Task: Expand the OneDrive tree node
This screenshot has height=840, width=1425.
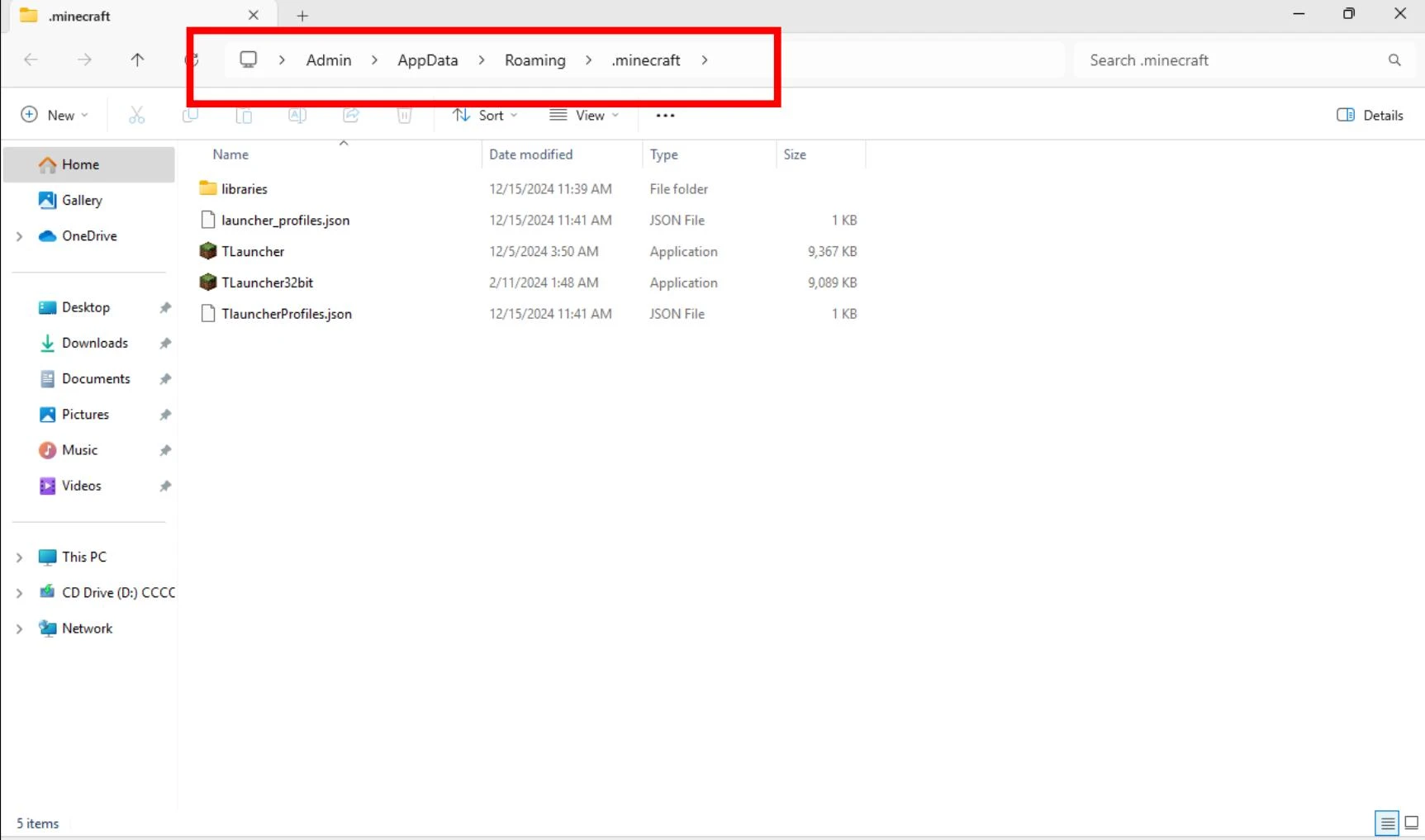Action: (19, 236)
